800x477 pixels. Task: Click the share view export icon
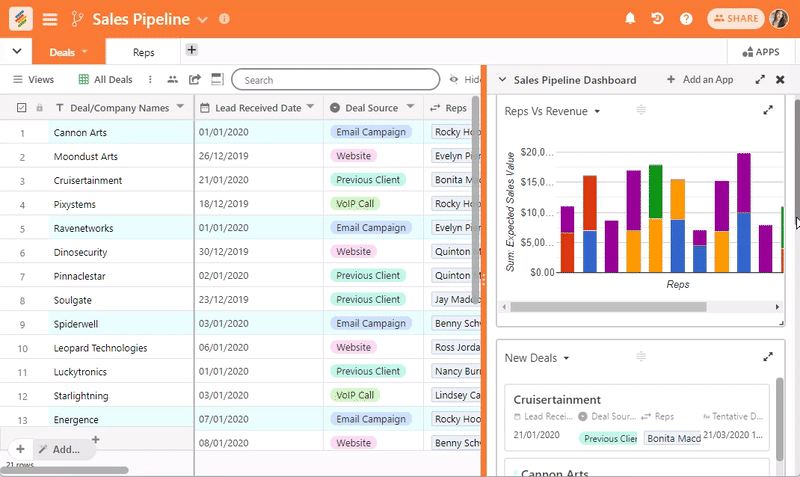194,80
